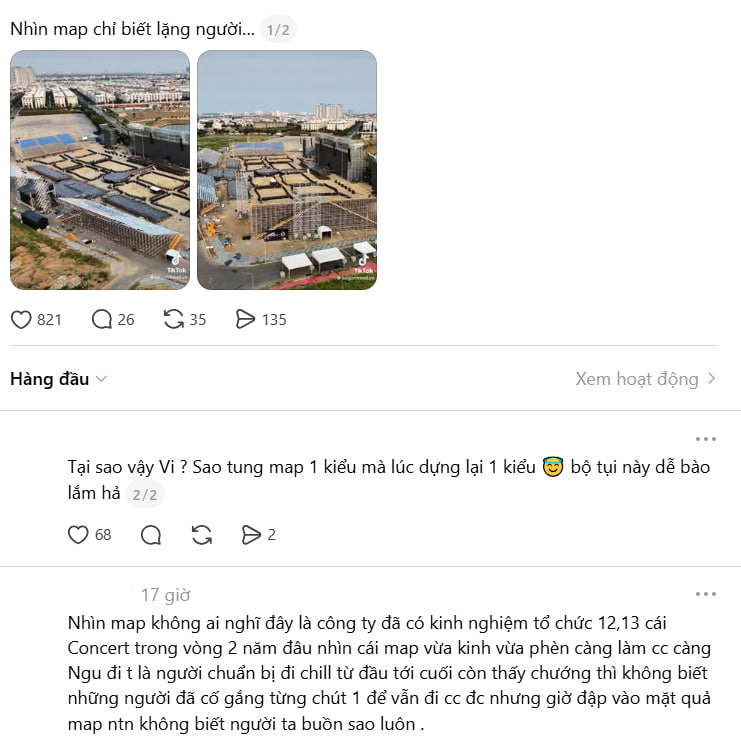
Task: Open the left concert stage photo
Action: pos(100,170)
